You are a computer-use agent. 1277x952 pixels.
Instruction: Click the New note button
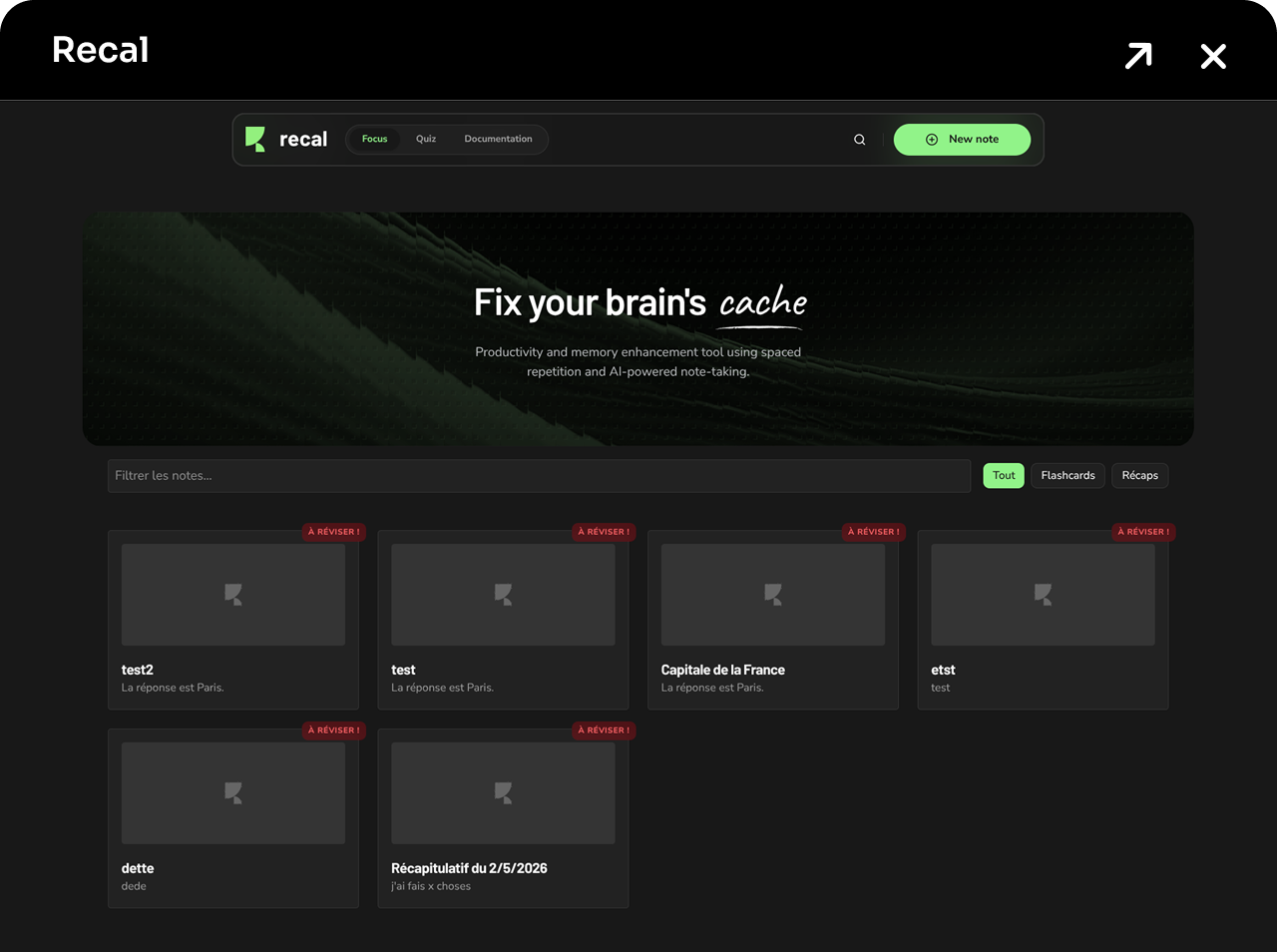[962, 140]
